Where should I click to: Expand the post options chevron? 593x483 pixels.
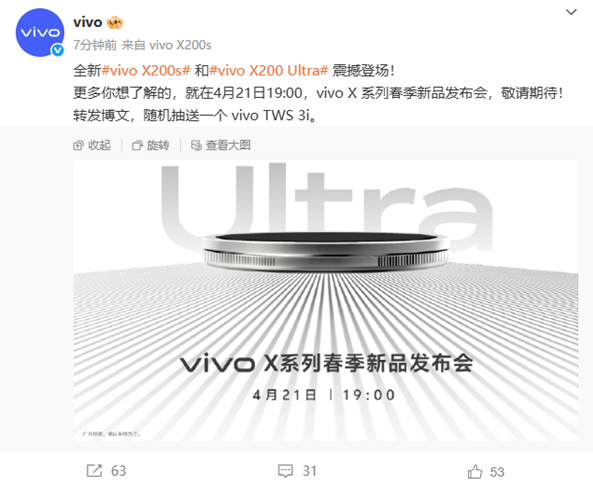[x=571, y=12]
